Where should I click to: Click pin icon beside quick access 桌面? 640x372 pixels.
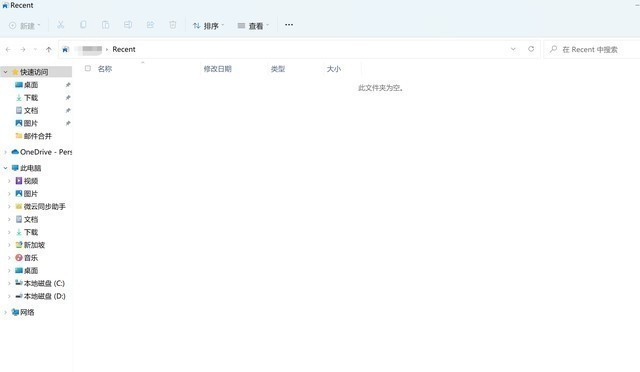(68, 85)
